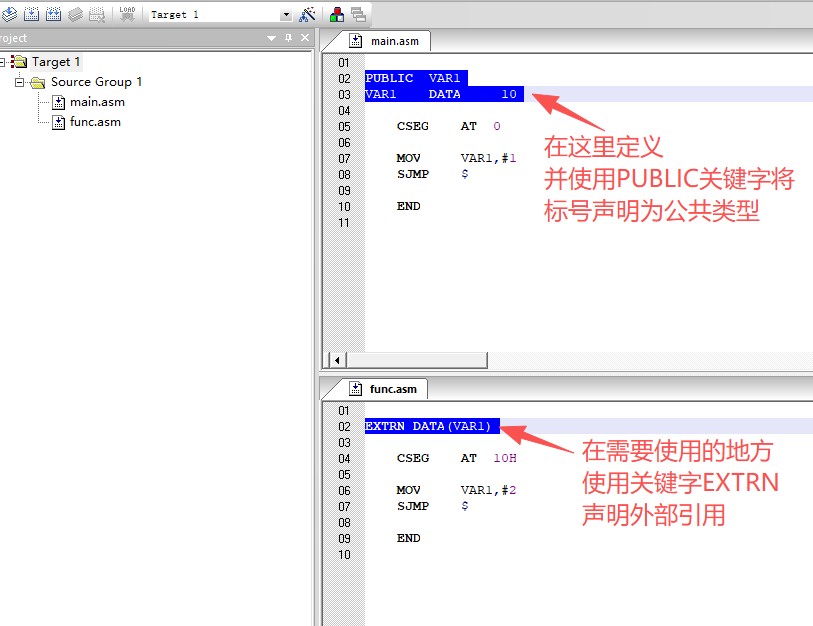Click the left arrow of the editor scrollbar
The height and width of the screenshot is (626, 813).
coord(335,359)
